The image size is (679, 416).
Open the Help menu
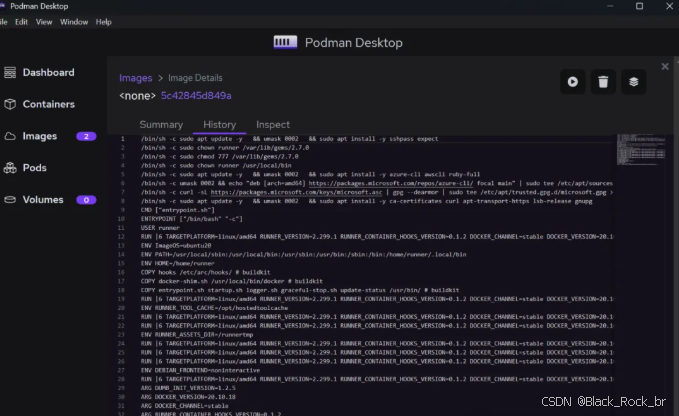(x=103, y=22)
